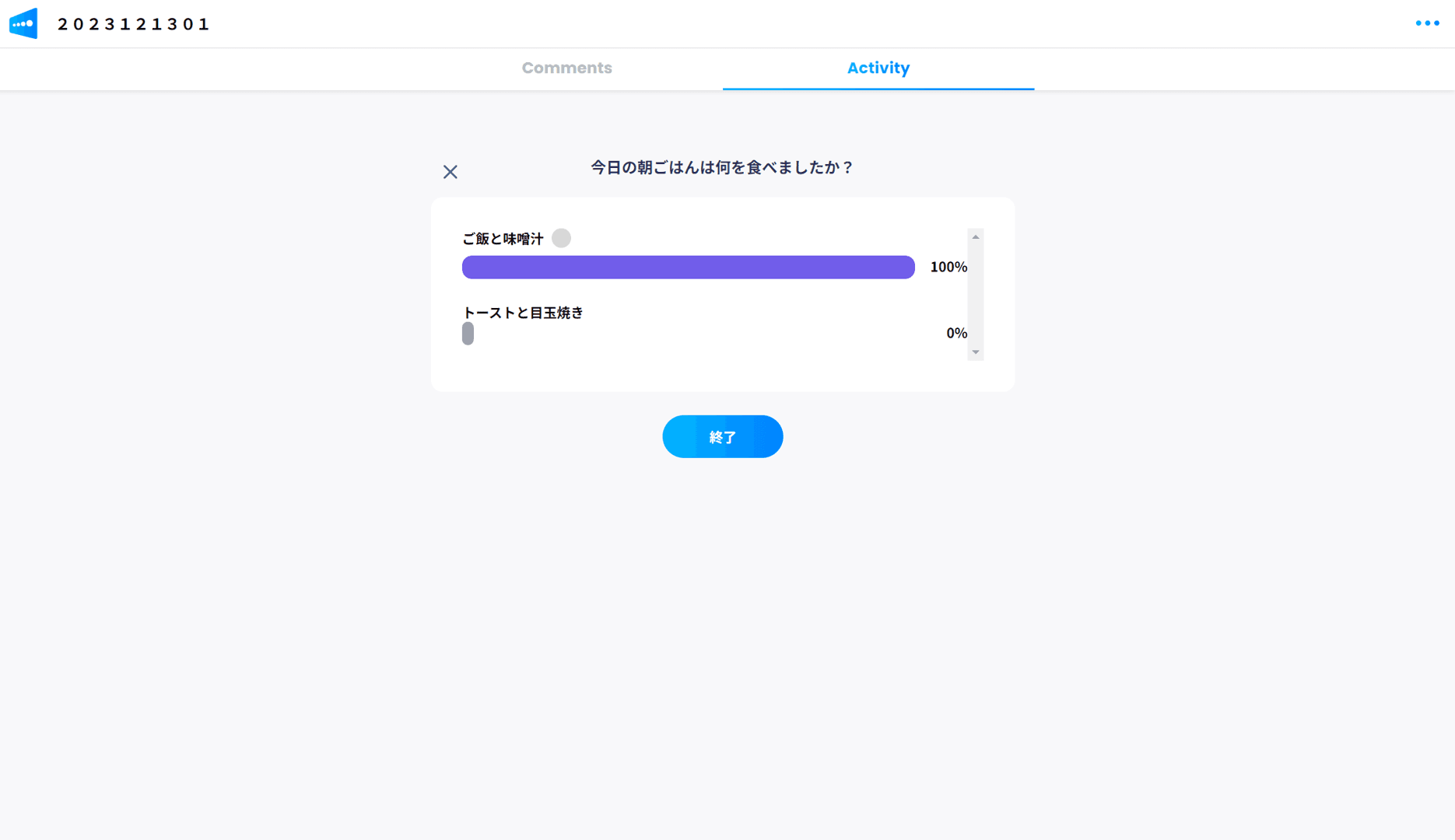This screenshot has height=840, width=1455.
Task: Click the purple 100% result bar
Action: point(688,268)
